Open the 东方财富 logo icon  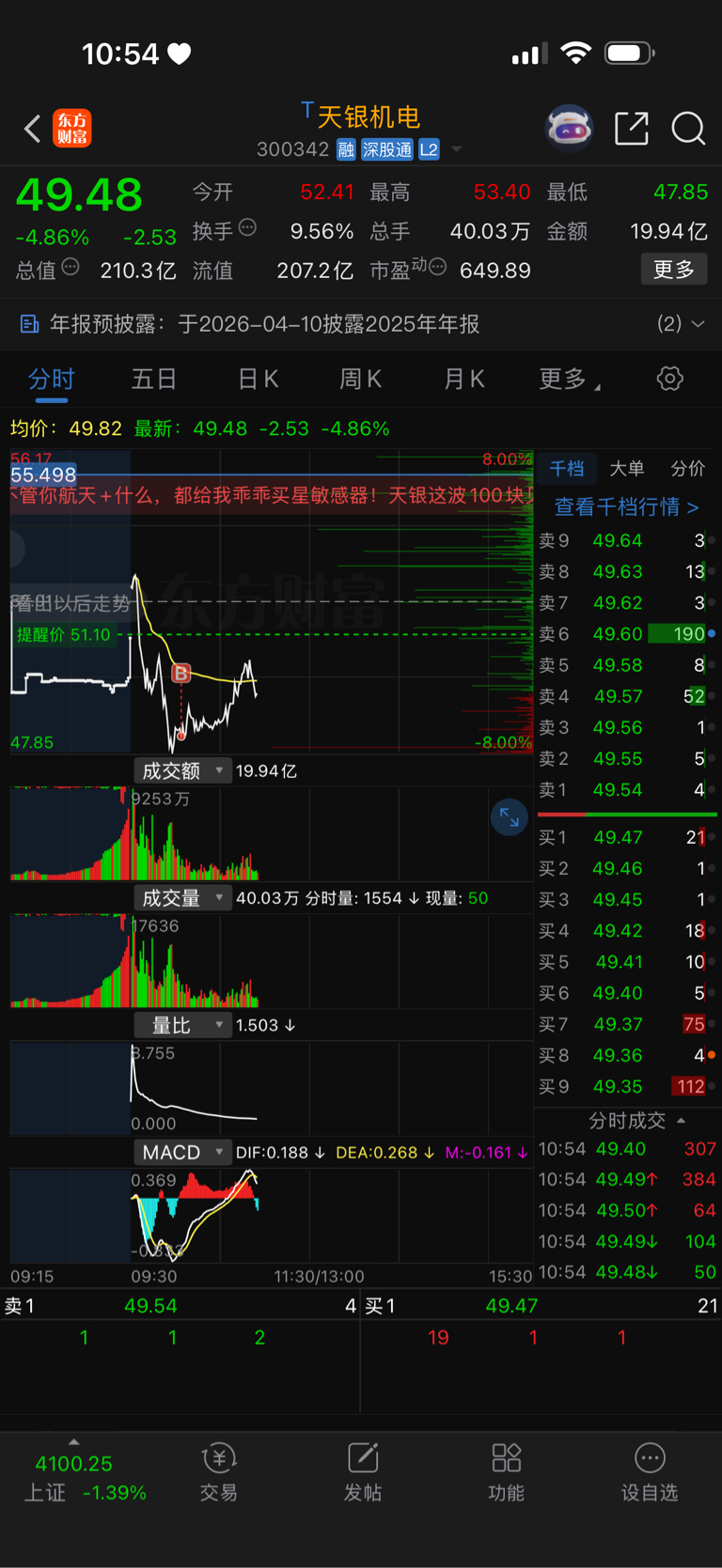(x=72, y=128)
